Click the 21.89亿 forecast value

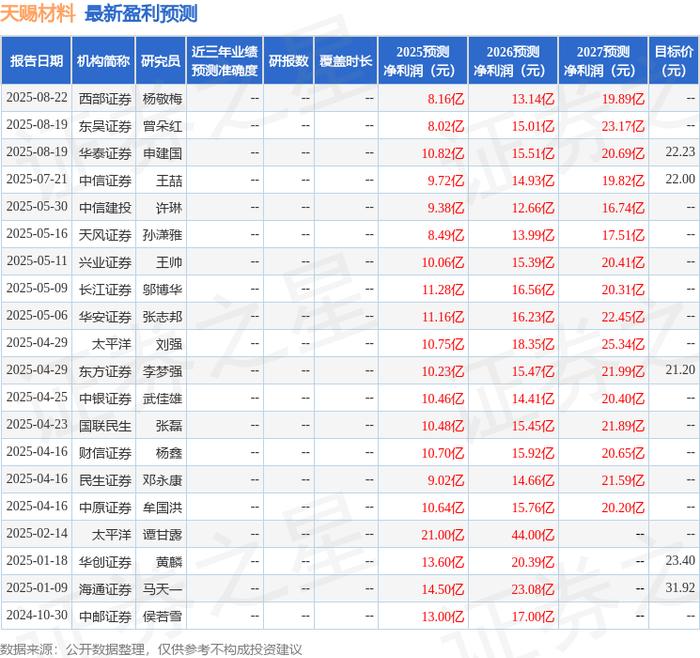point(623,425)
